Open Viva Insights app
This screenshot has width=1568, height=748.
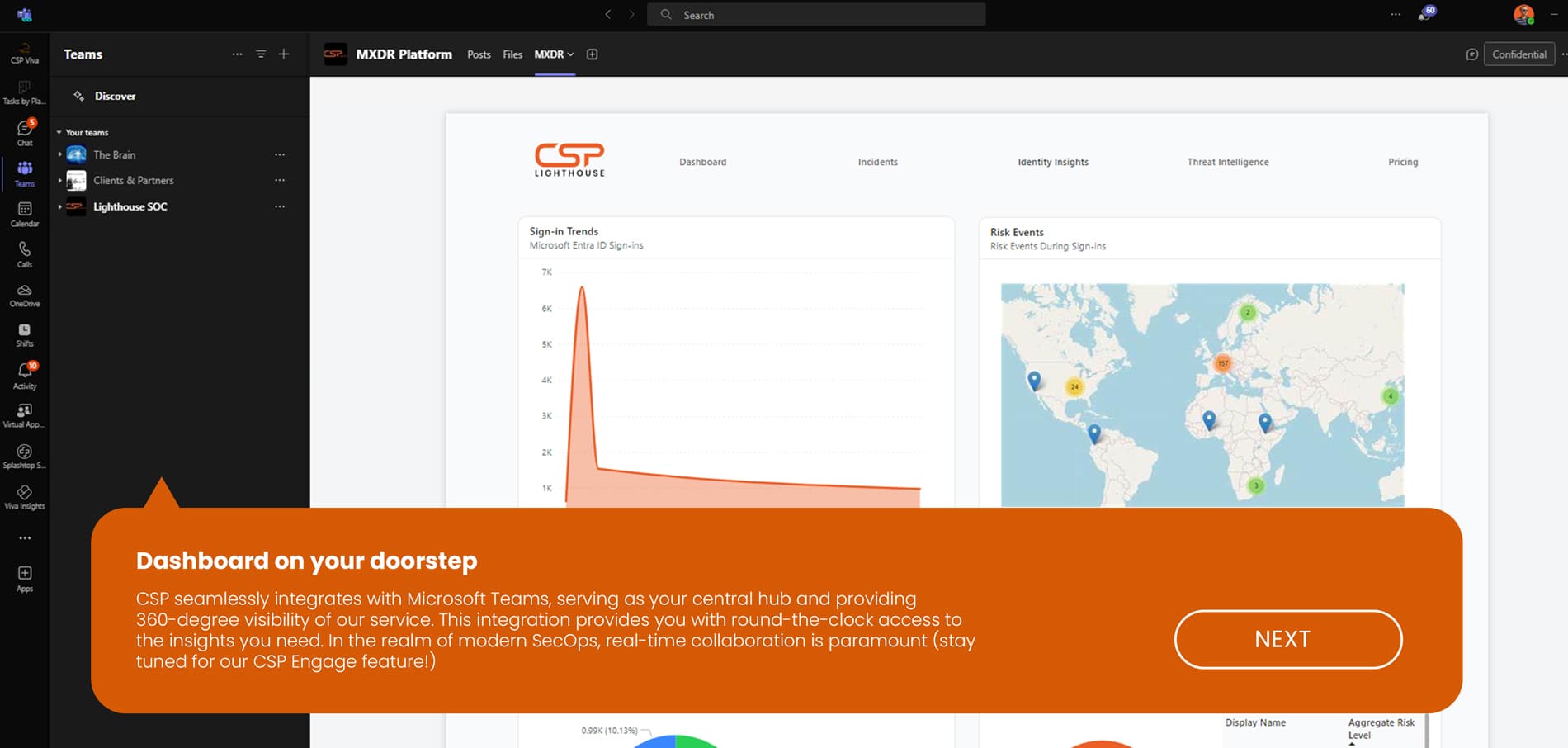25,497
